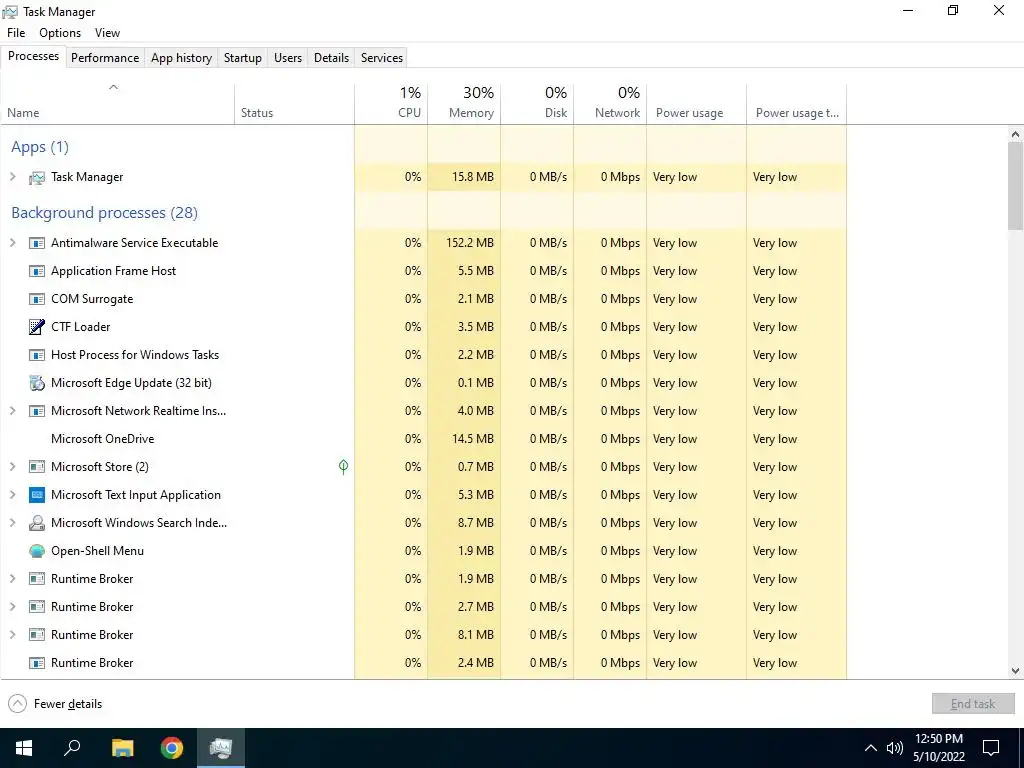Screen dimensions: 1024x768
Task: Open the Options menu
Action: click(x=60, y=33)
